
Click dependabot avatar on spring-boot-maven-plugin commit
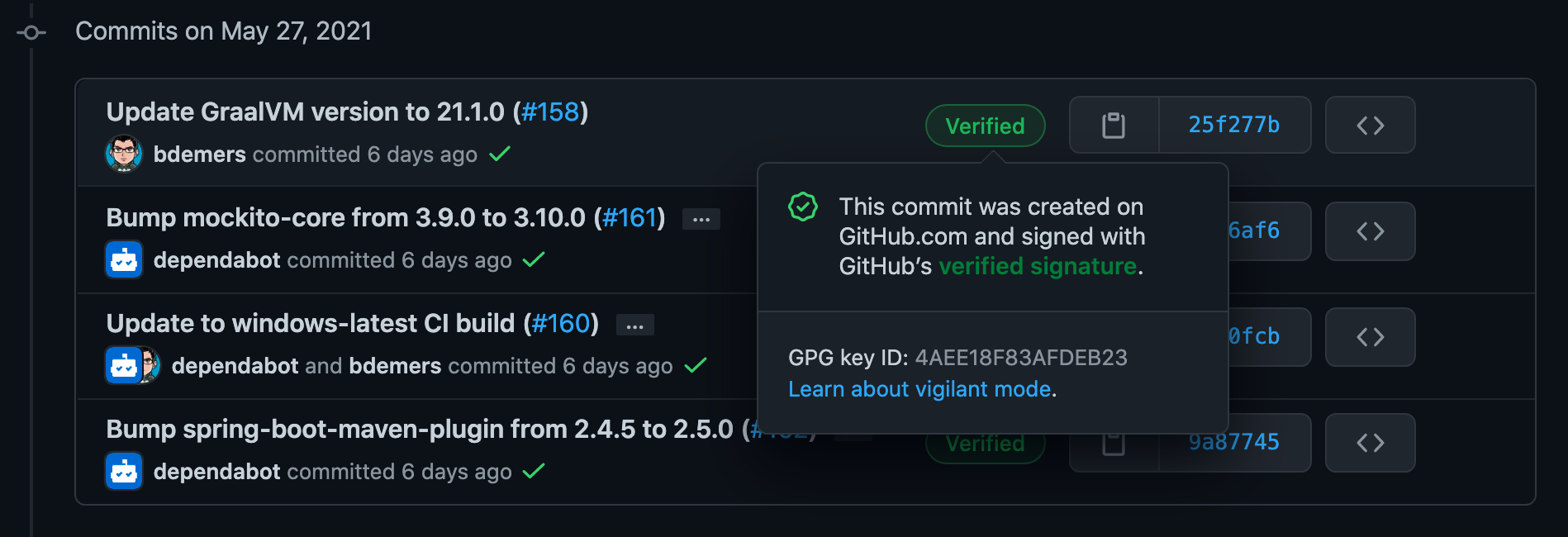pos(124,472)
